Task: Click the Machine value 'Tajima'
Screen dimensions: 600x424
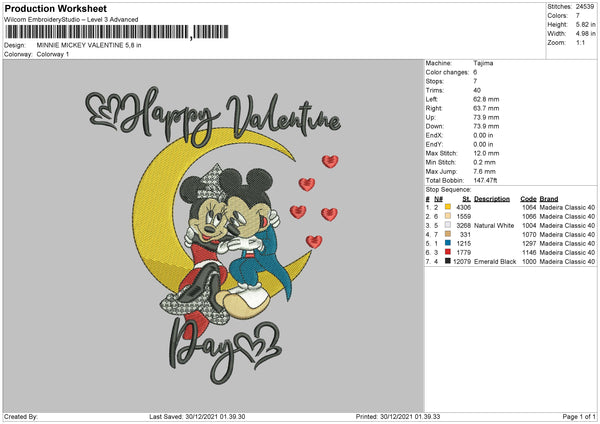Action: tap(483, 63)
